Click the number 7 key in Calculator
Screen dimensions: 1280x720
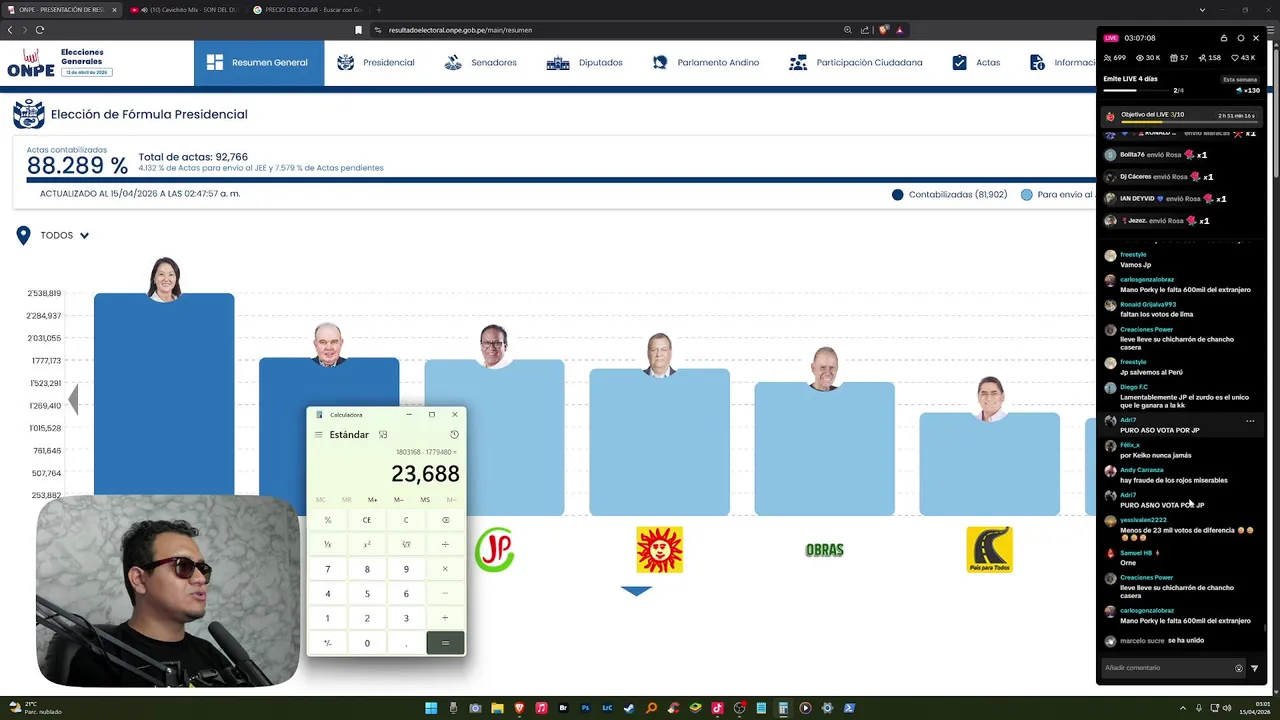[328, 569]
